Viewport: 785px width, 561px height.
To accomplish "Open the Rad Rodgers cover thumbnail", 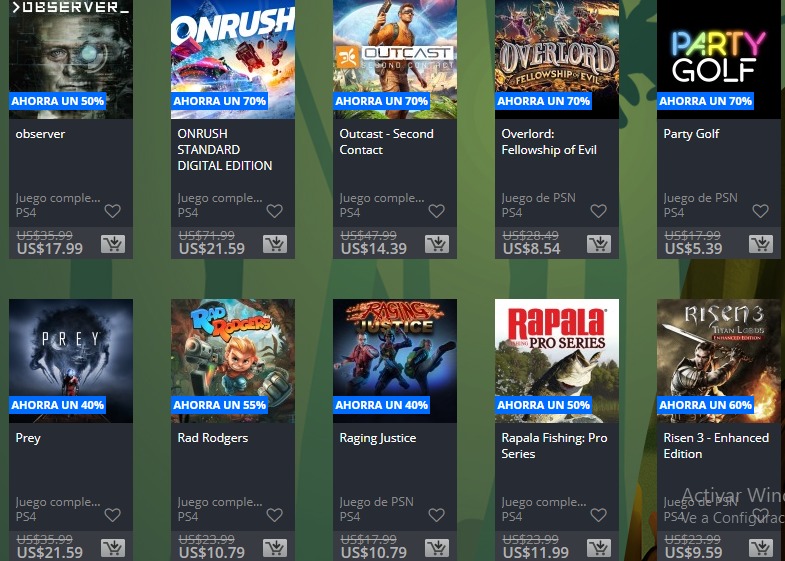I will (x=233, y=361).
